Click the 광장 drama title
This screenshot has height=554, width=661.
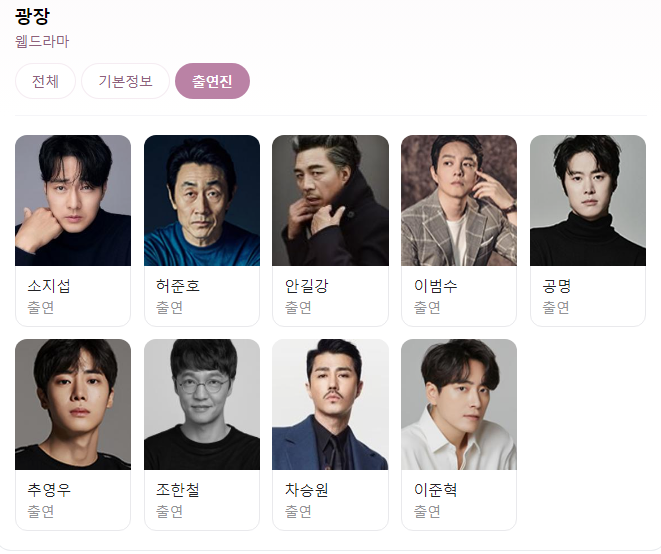(x=32, y=16)
